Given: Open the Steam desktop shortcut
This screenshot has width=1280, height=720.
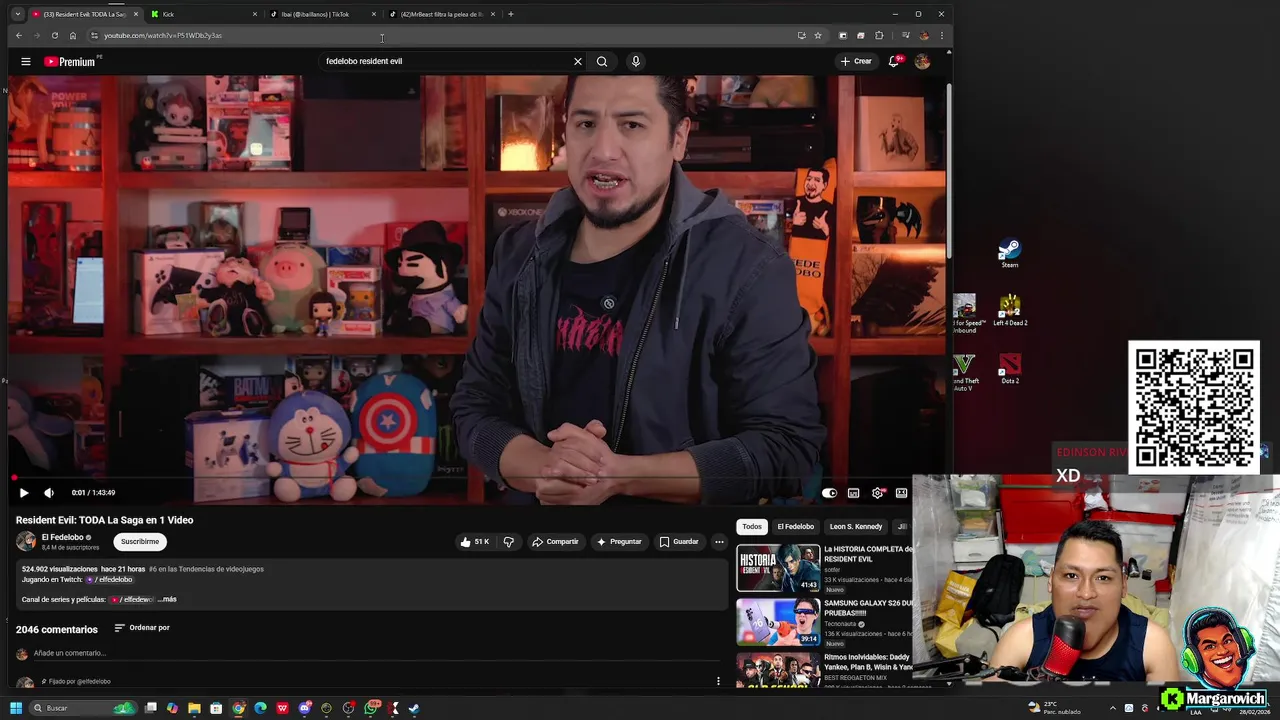Looking at the screenshot, I should [x=1009, y=253].
